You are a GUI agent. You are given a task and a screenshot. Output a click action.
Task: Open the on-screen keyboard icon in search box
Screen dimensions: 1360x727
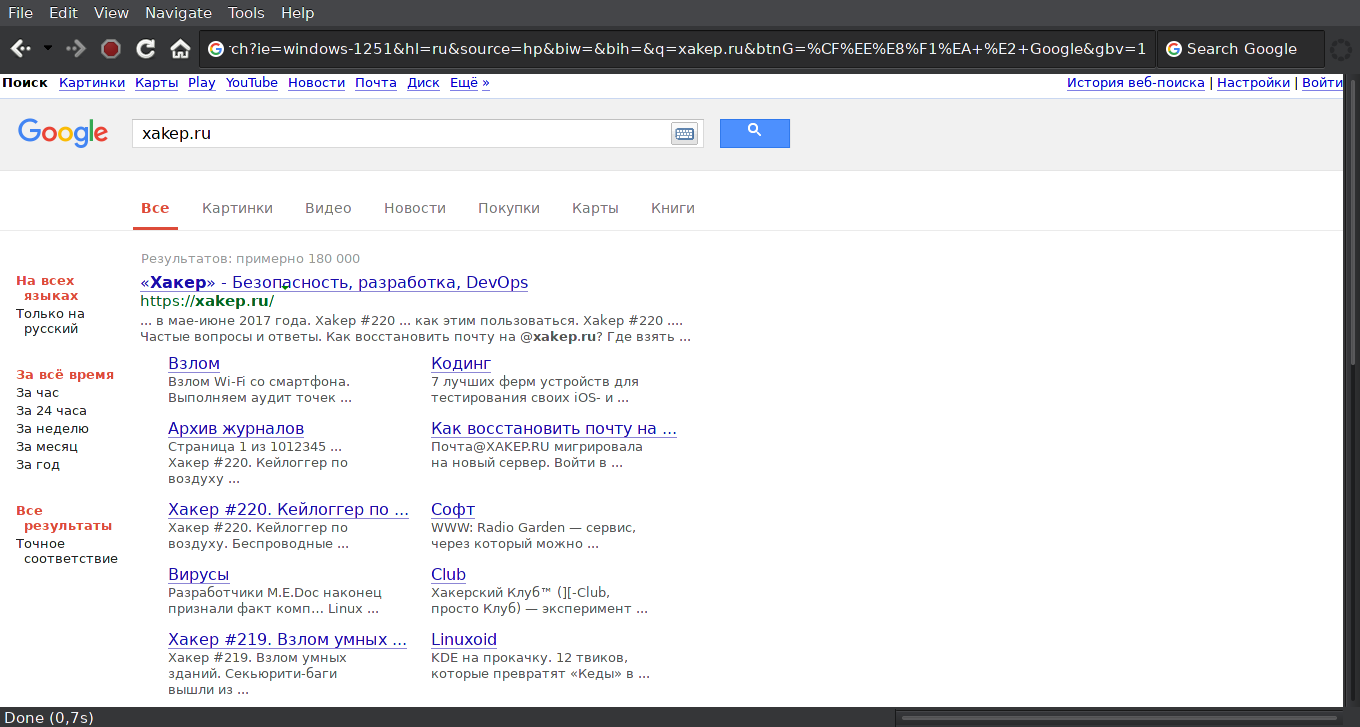pos(684,134)
